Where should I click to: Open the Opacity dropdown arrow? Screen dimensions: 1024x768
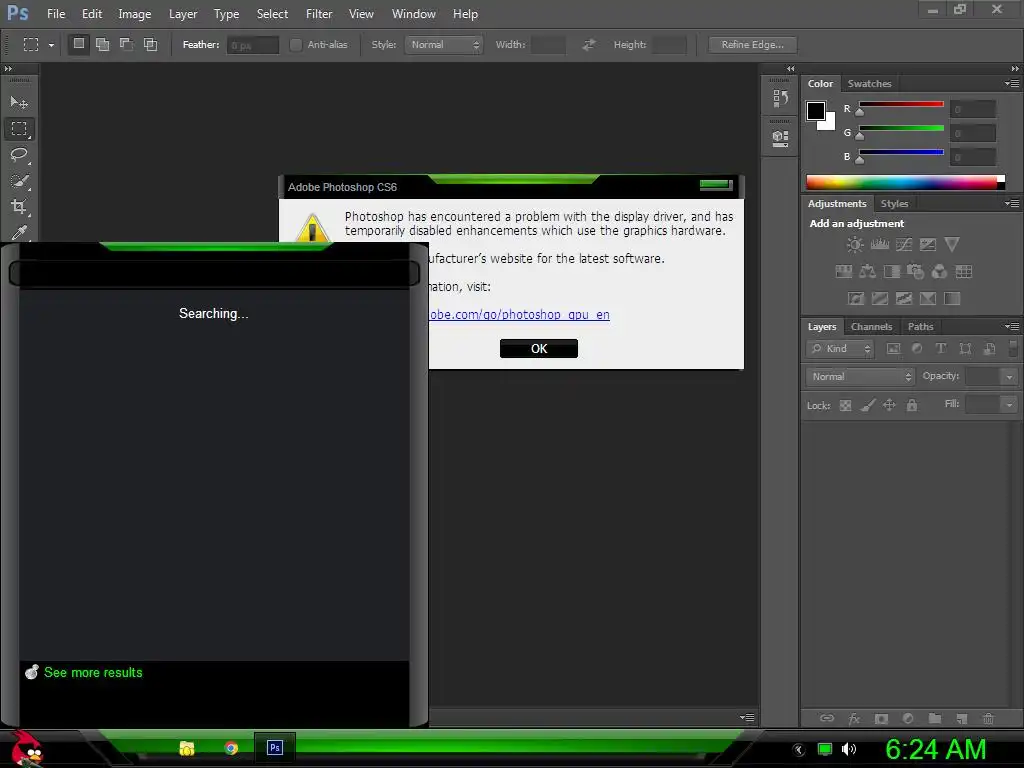[1009, 377]
